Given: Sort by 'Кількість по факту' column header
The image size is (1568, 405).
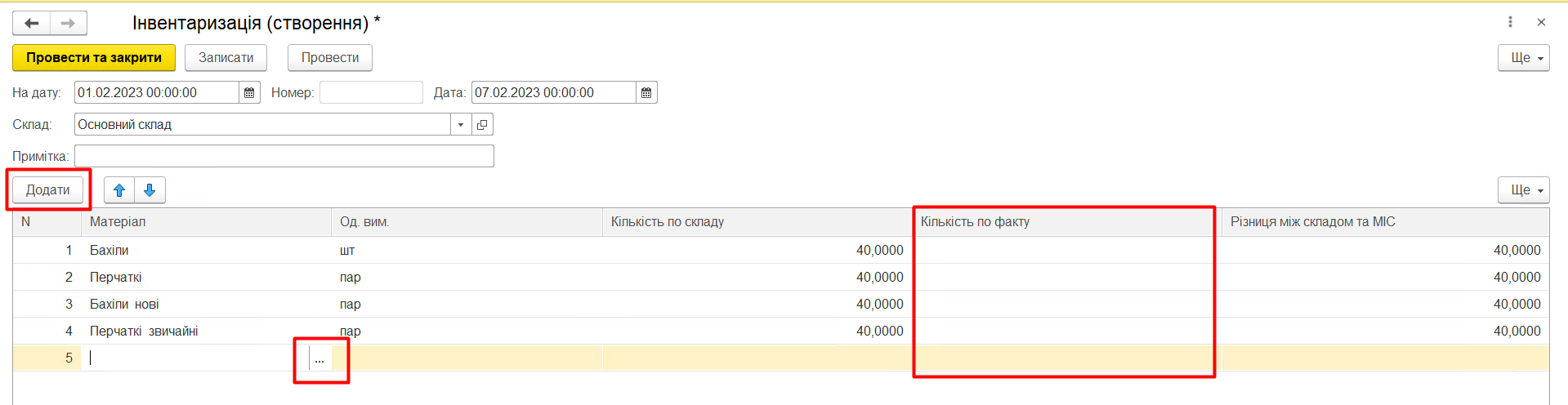Looking at the screenshot, I should tap(1062, 222).
